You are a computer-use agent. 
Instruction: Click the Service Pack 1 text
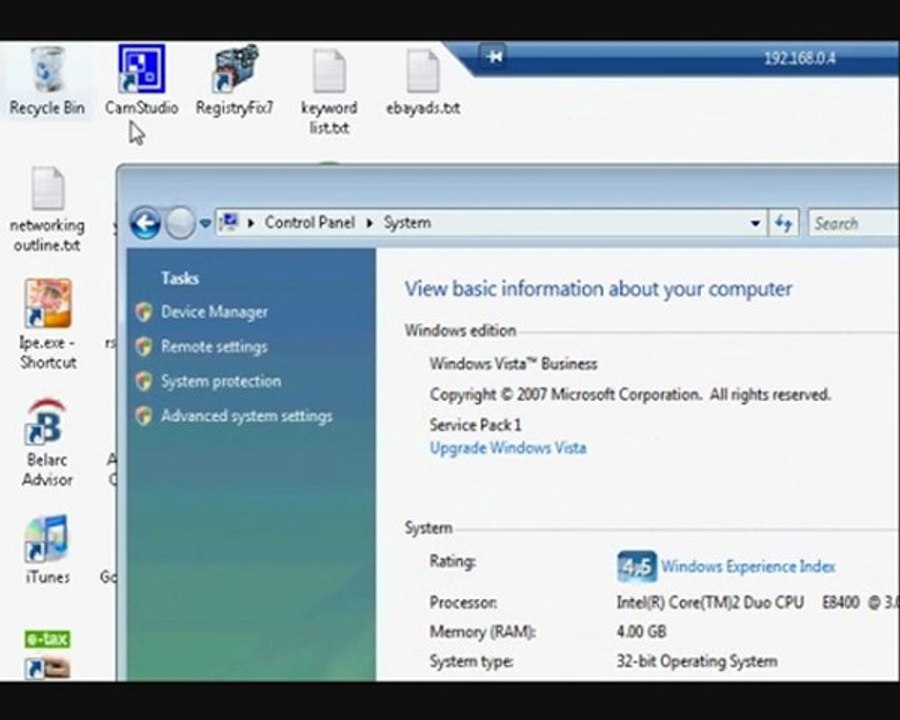click(475, 425)
